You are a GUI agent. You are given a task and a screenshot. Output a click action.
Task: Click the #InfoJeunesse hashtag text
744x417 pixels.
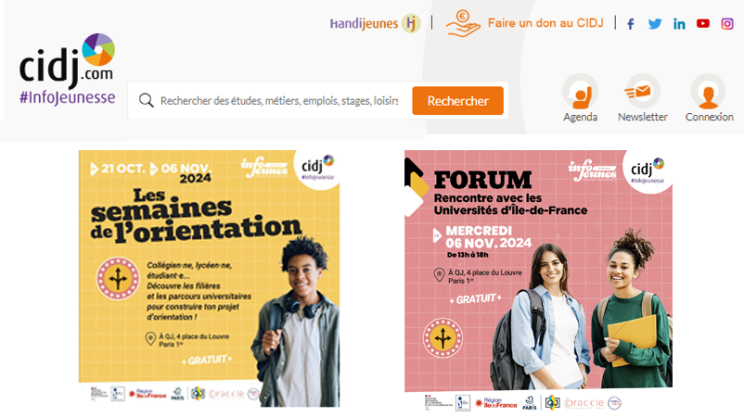pos(67,97)
